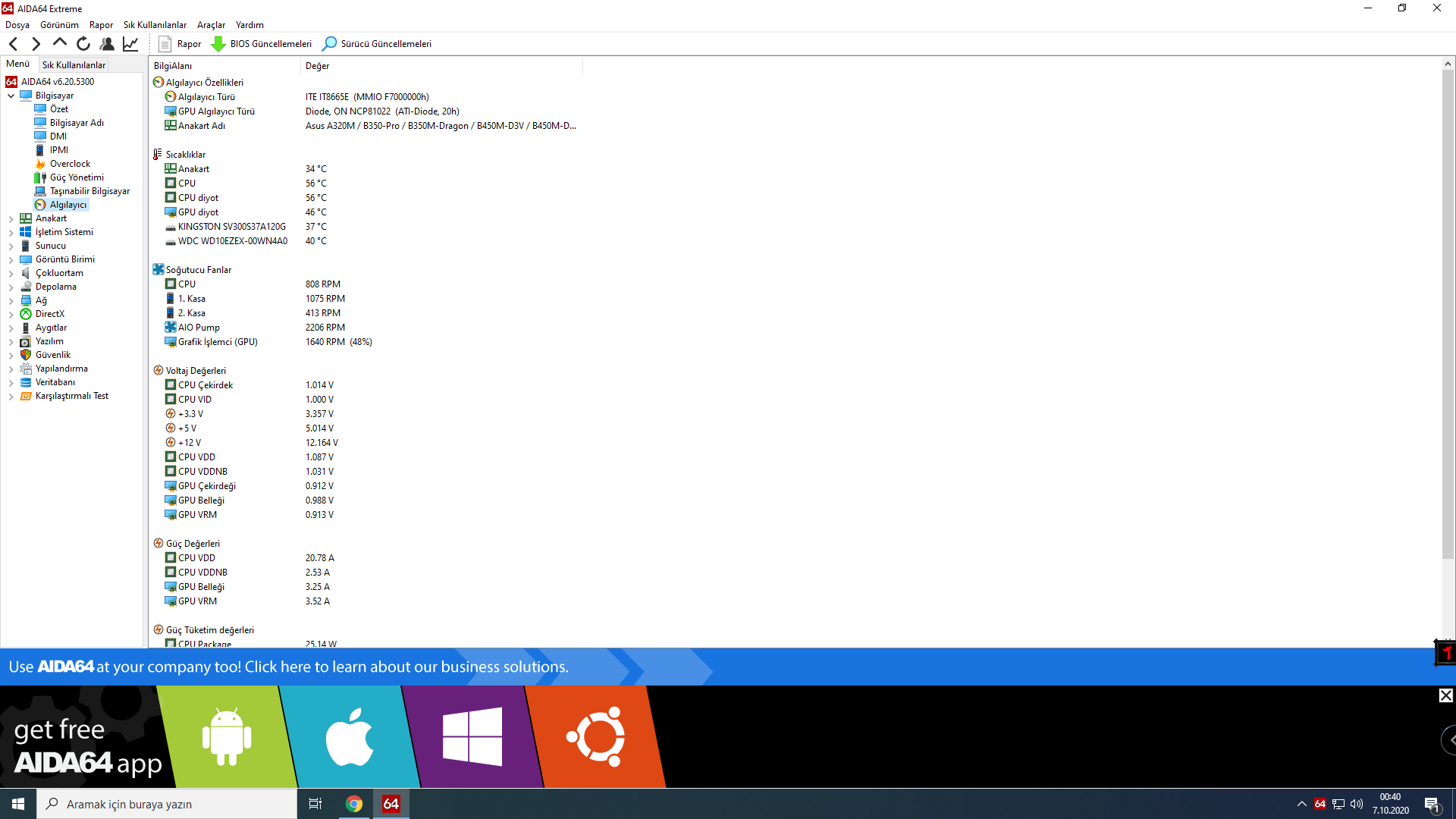Select the Soğutucu Fanlar group row
The width and height of the screenshot is (1456, 819).
click(x=199, y=270)
